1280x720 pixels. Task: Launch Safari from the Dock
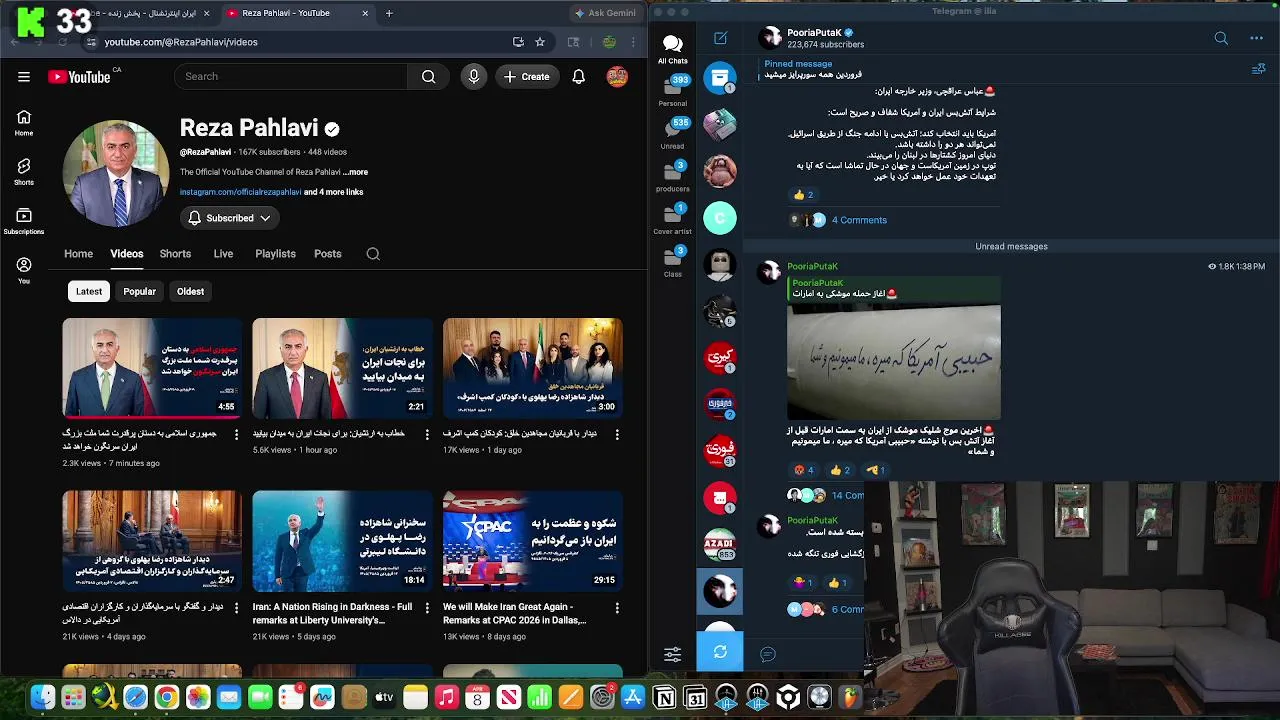(136, 697)
